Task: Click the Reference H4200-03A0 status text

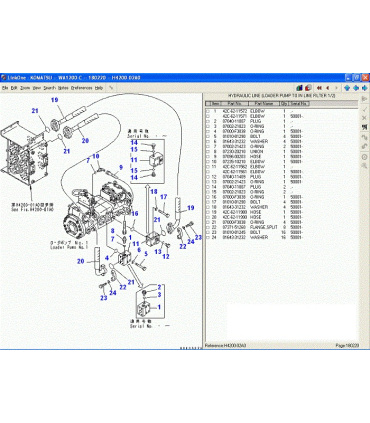Action: click(x=225, y=346)
